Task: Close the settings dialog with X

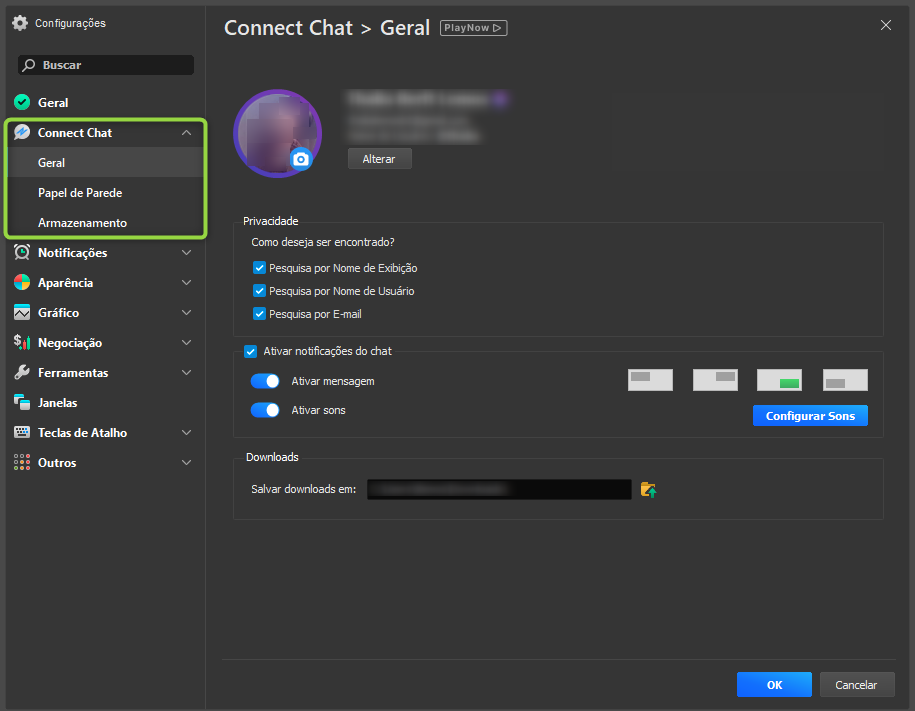Action: click(x=885, y=25)
